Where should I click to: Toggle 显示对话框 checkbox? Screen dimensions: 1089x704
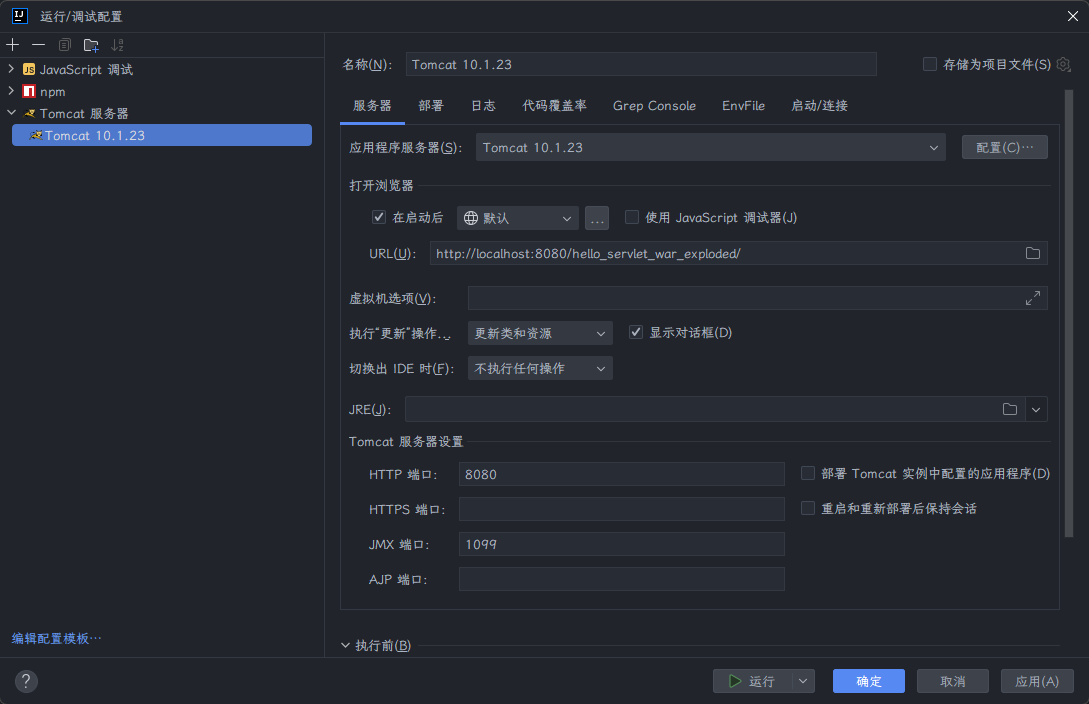pyautogui.click(x=635, y=333)
